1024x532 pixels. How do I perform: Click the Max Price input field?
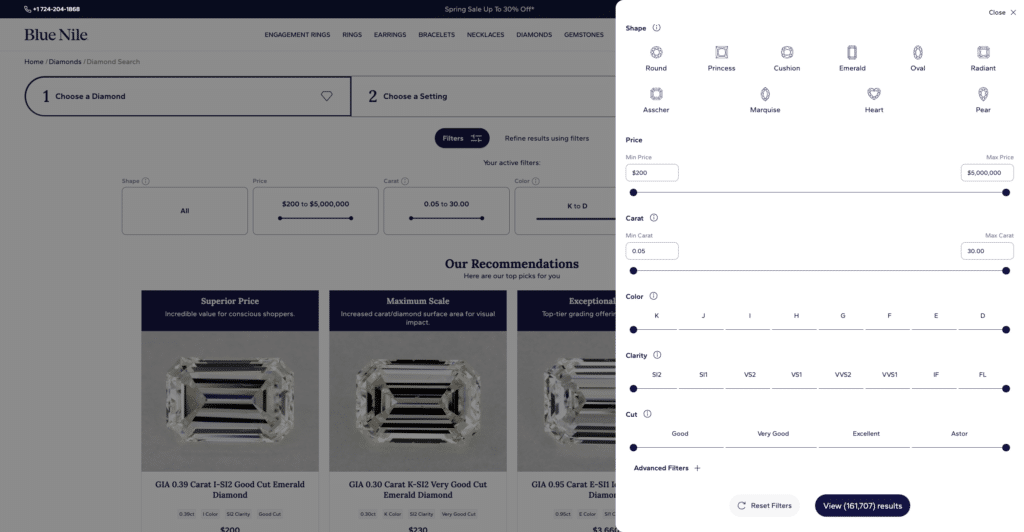(987, 172)
